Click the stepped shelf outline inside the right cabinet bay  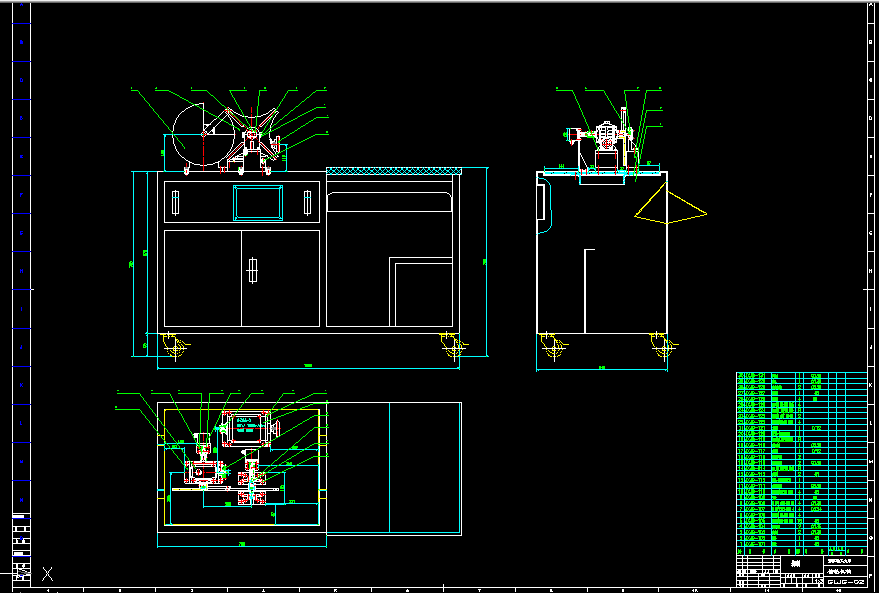[x=420, y=292]
